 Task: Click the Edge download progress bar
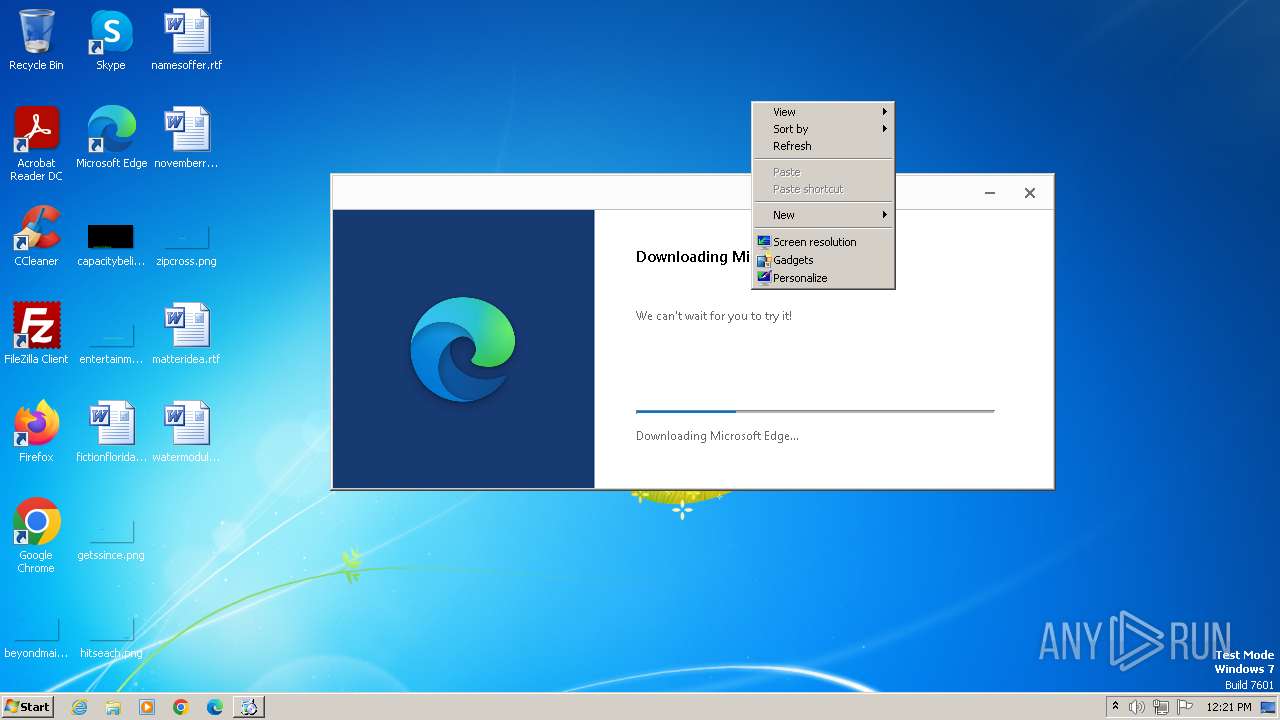815,411
